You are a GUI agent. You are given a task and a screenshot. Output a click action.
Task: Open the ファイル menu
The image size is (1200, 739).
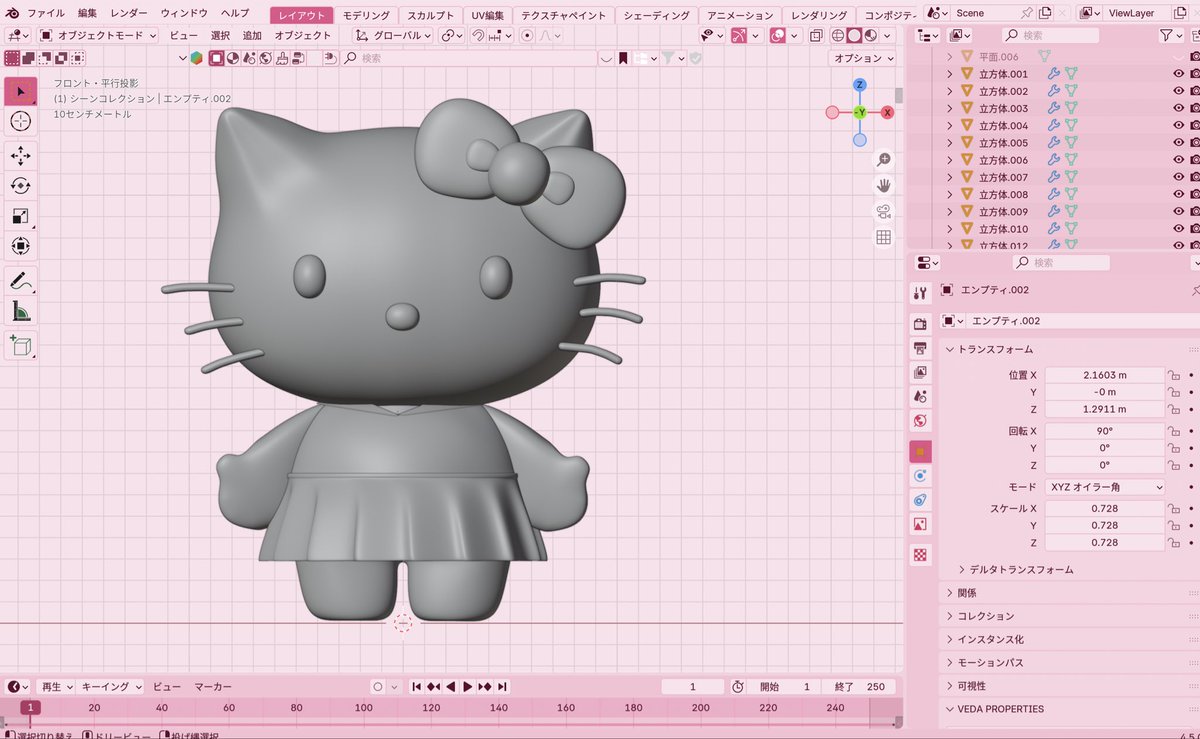click(x=45, y=14)
